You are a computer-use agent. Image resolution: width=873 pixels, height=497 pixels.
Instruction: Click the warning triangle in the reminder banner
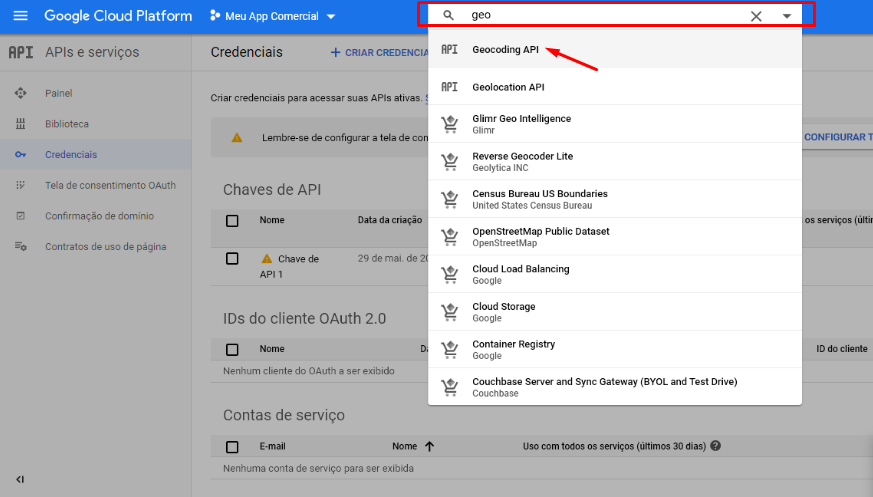[237, 137]
